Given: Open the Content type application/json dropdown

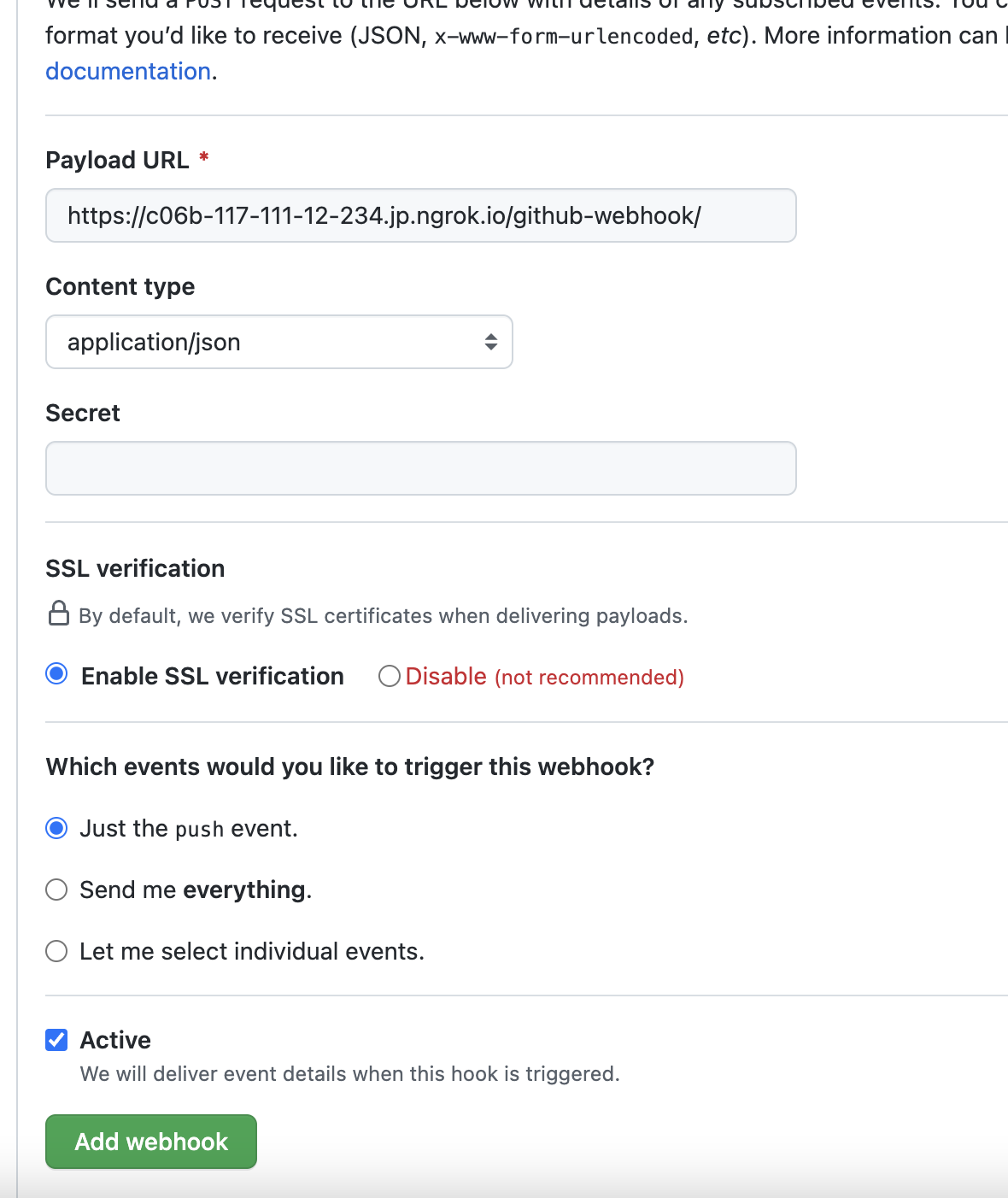Looking at the screenshot, I should click(279, 342).
